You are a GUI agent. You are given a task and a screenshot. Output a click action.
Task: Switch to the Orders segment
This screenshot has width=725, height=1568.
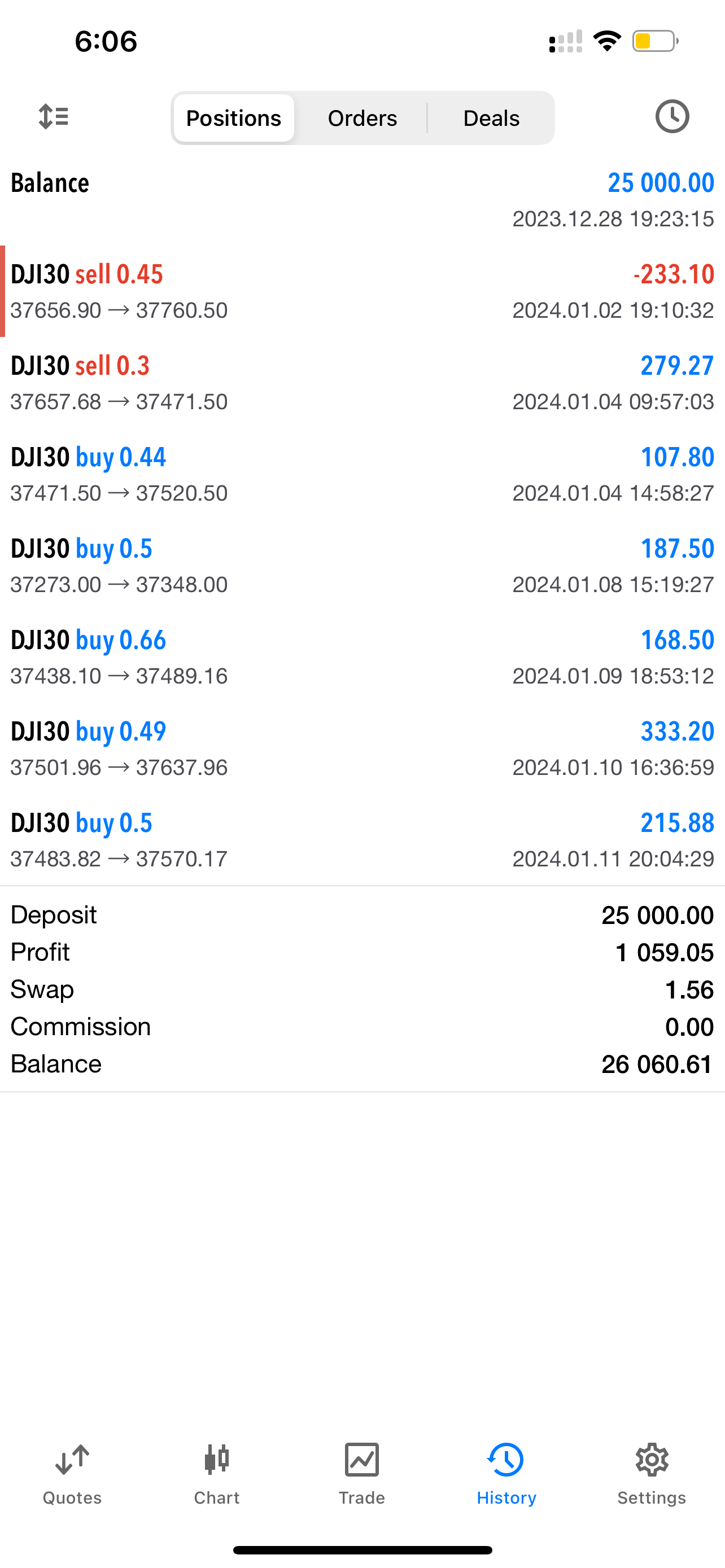[x=362, y=118]
